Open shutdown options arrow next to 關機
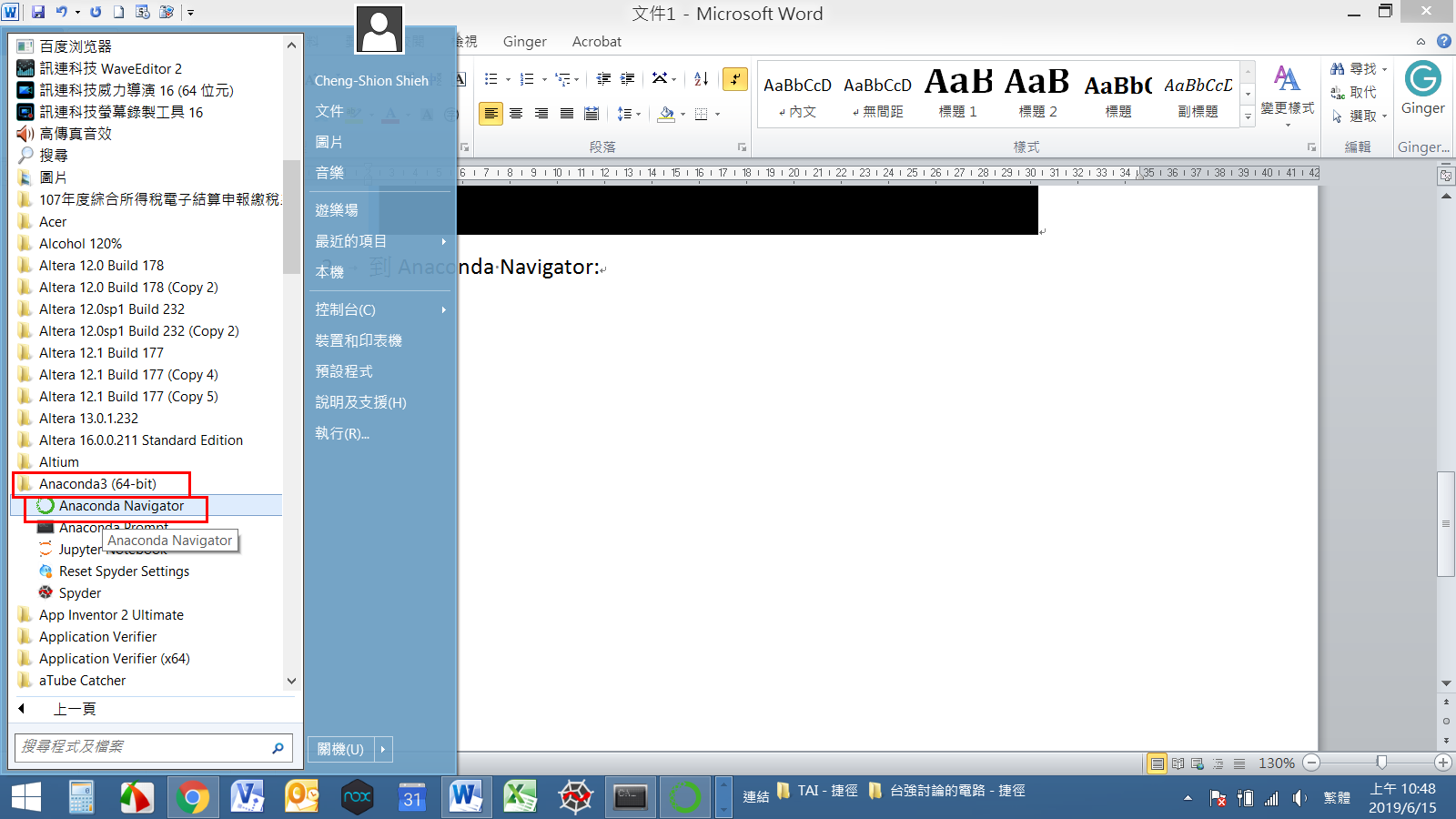Viewport: 1456px width, 819px height. [x=383, y=749]
